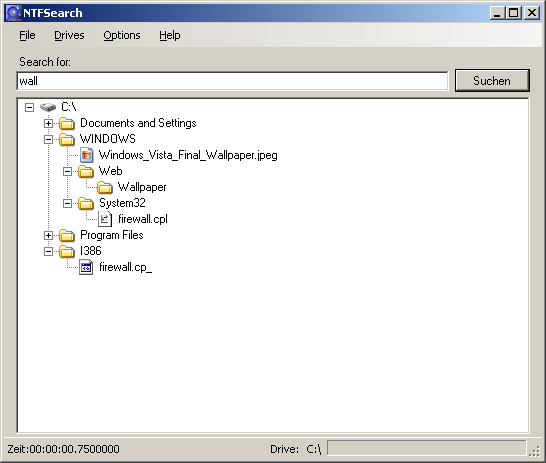This screenshot has height=463, width=546.
Task: Click the System32 folder icon
Action: [86, 203]
